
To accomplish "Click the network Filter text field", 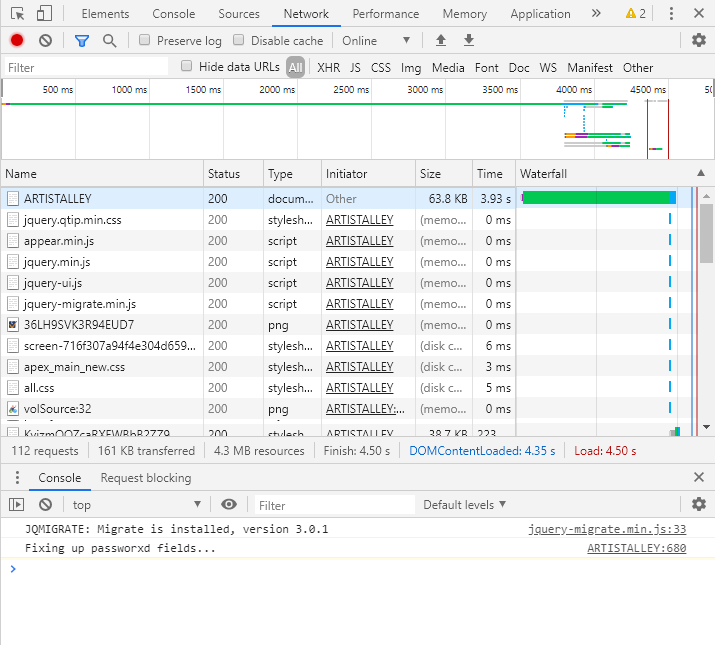I will (x=85, y=68).
